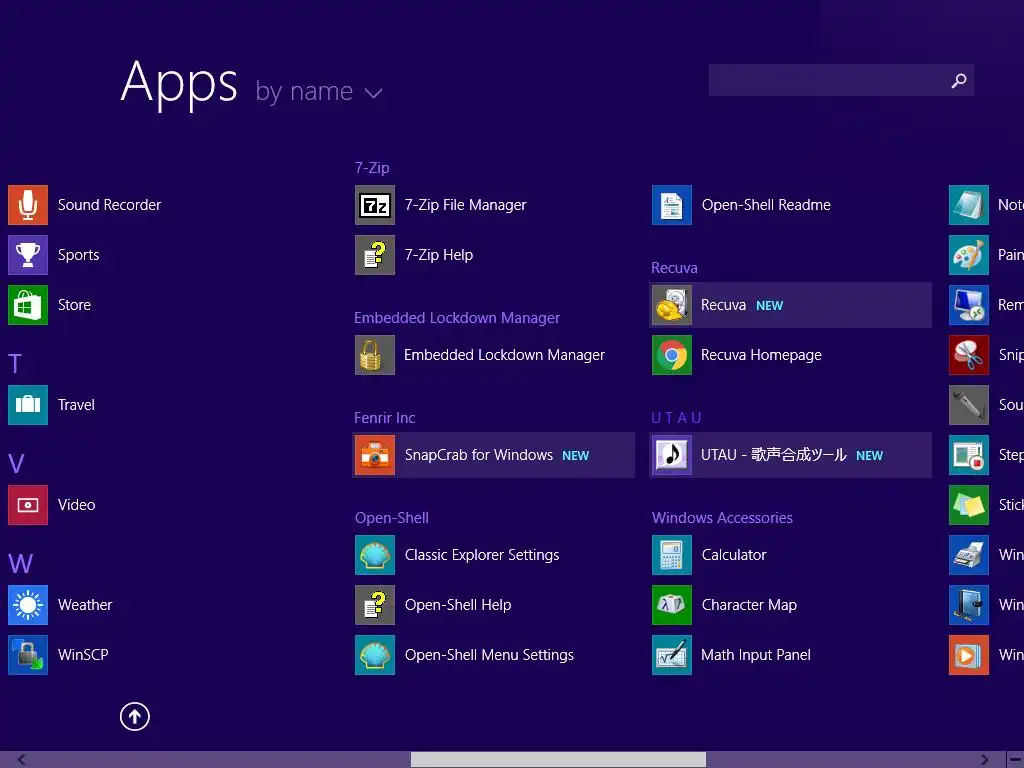Open the Weather sun icon

(27, 605)
